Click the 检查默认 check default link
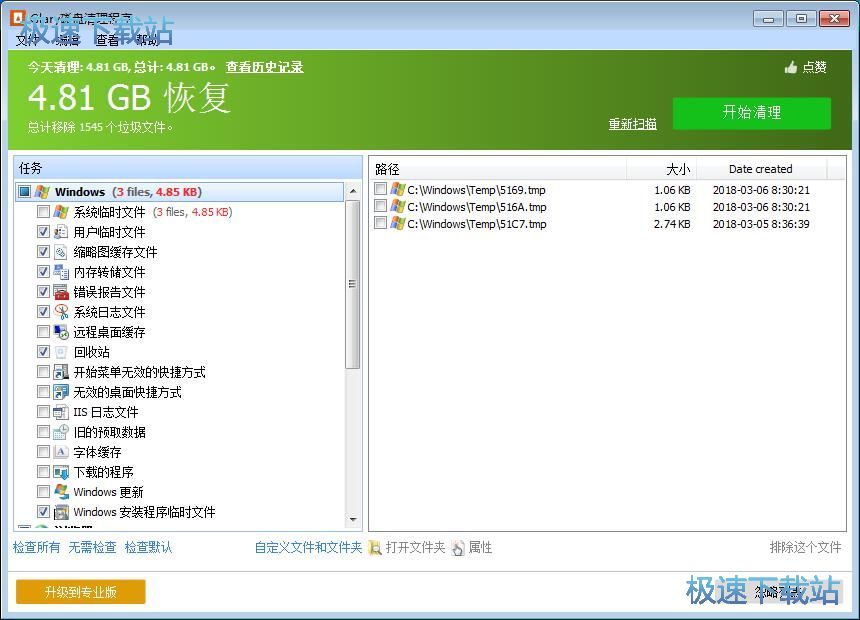The width and height of the screenshot is (860, 620). 148,547
